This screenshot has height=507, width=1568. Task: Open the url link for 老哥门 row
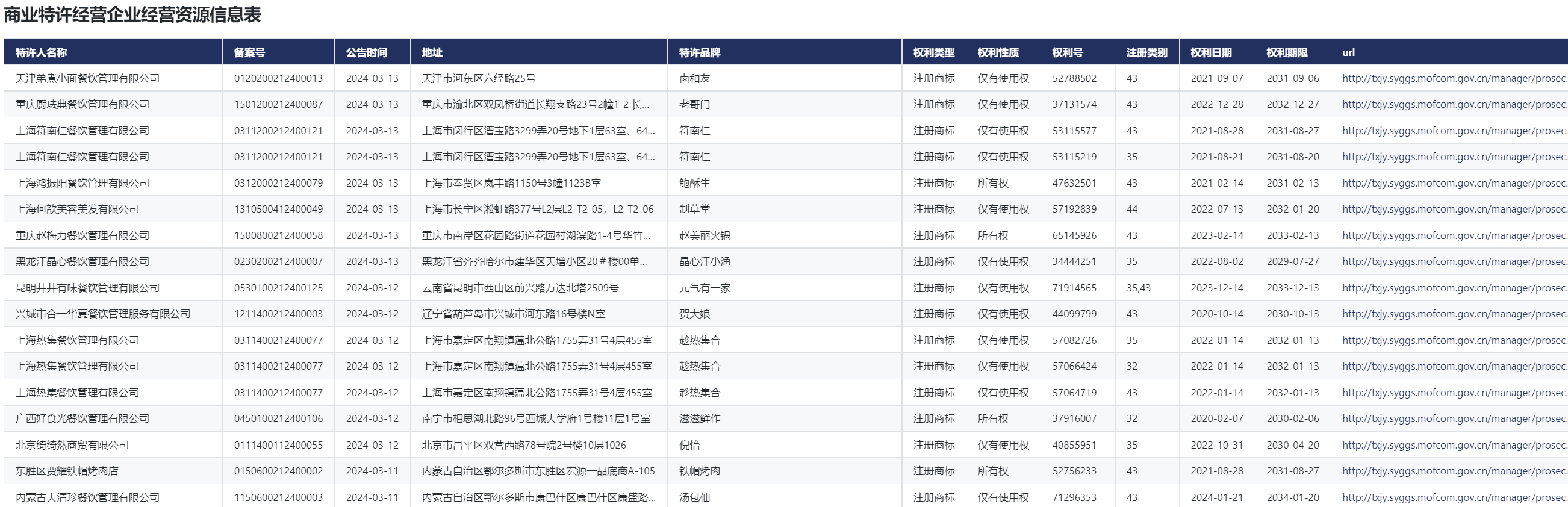coord(1455,105)
